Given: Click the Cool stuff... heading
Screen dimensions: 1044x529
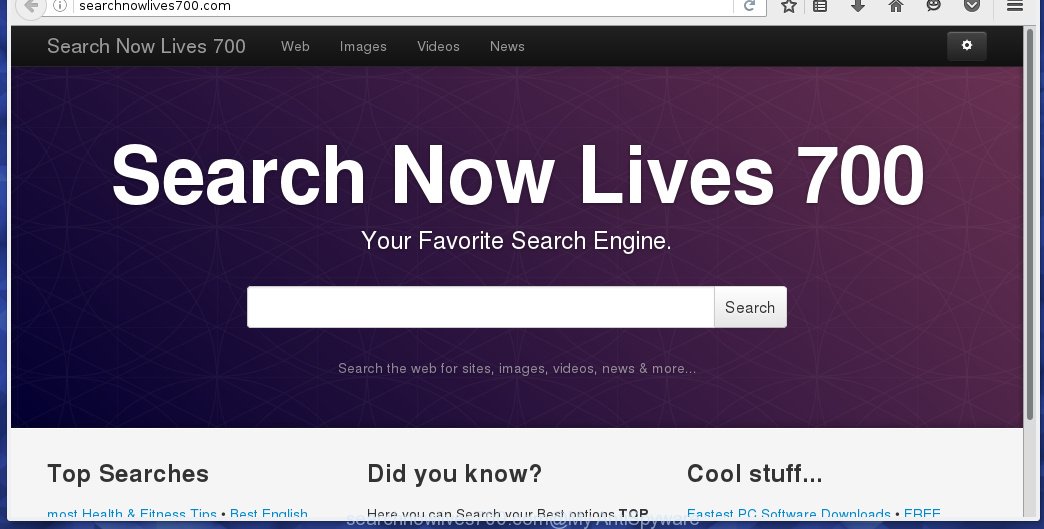Looking at the screenshot, I should pyautogui.click(x=754, y=474).
